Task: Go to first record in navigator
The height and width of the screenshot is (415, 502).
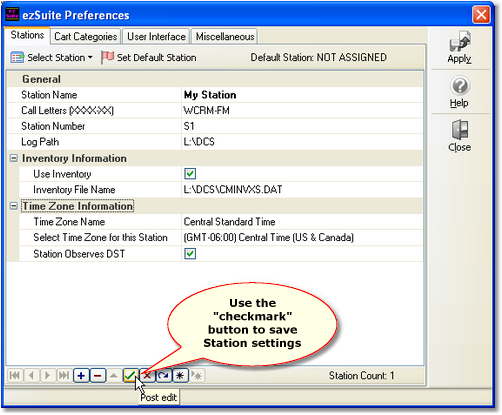Action: [x=15, y=376]
